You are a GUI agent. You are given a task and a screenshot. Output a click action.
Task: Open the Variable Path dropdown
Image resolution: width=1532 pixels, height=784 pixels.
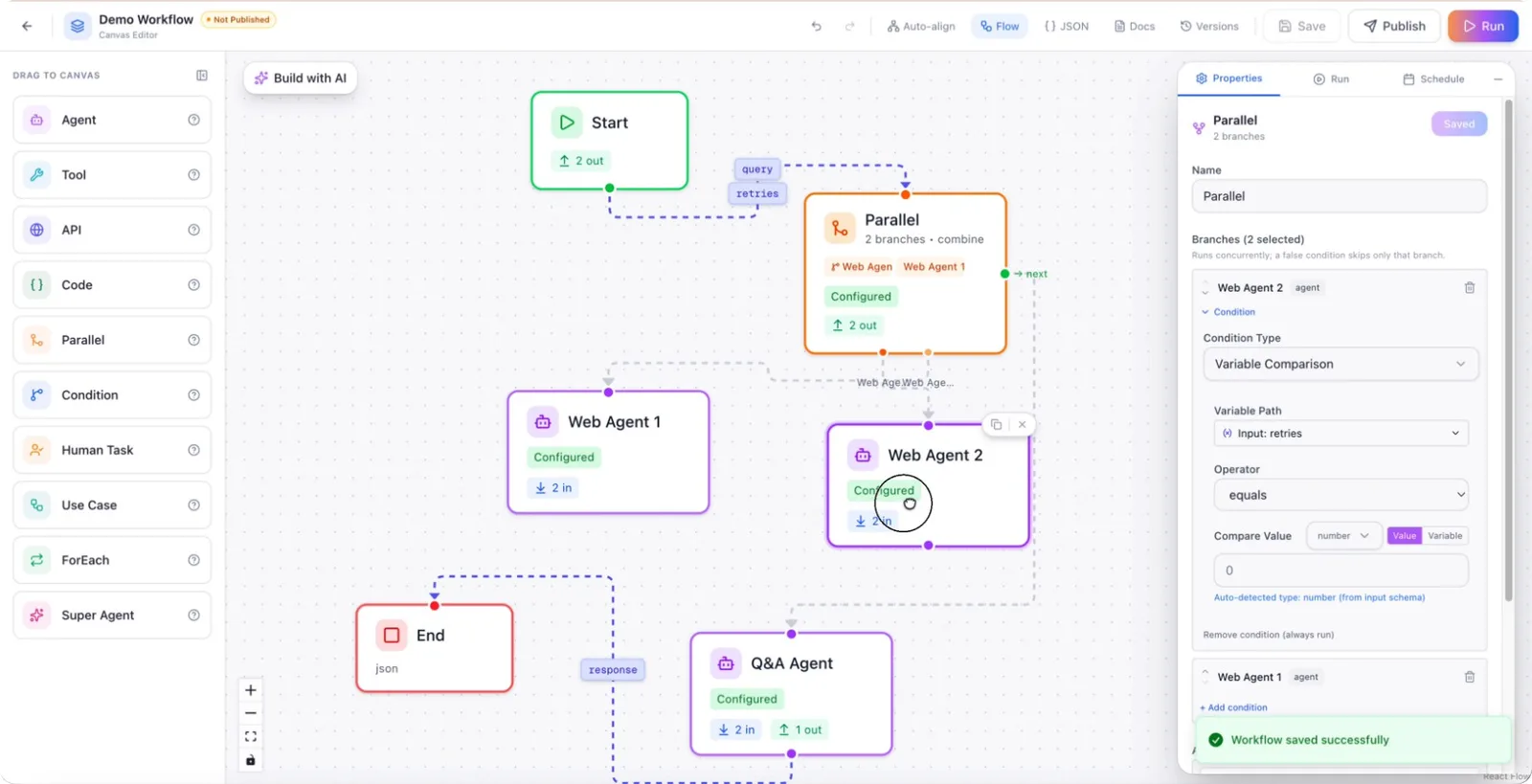click(1340, 434)
